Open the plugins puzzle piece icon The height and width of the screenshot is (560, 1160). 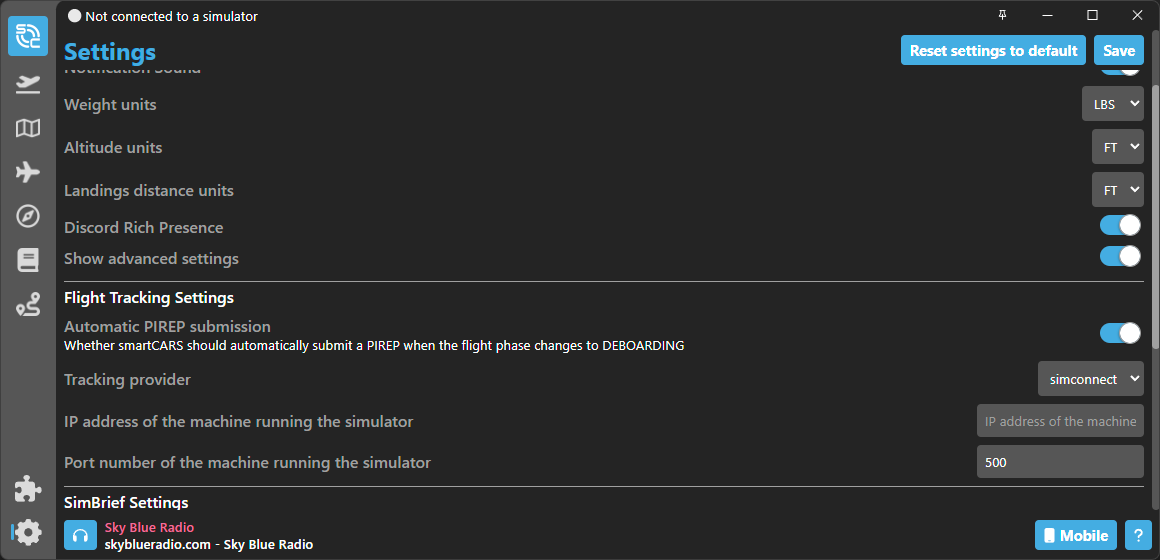(x=28, y=491)
